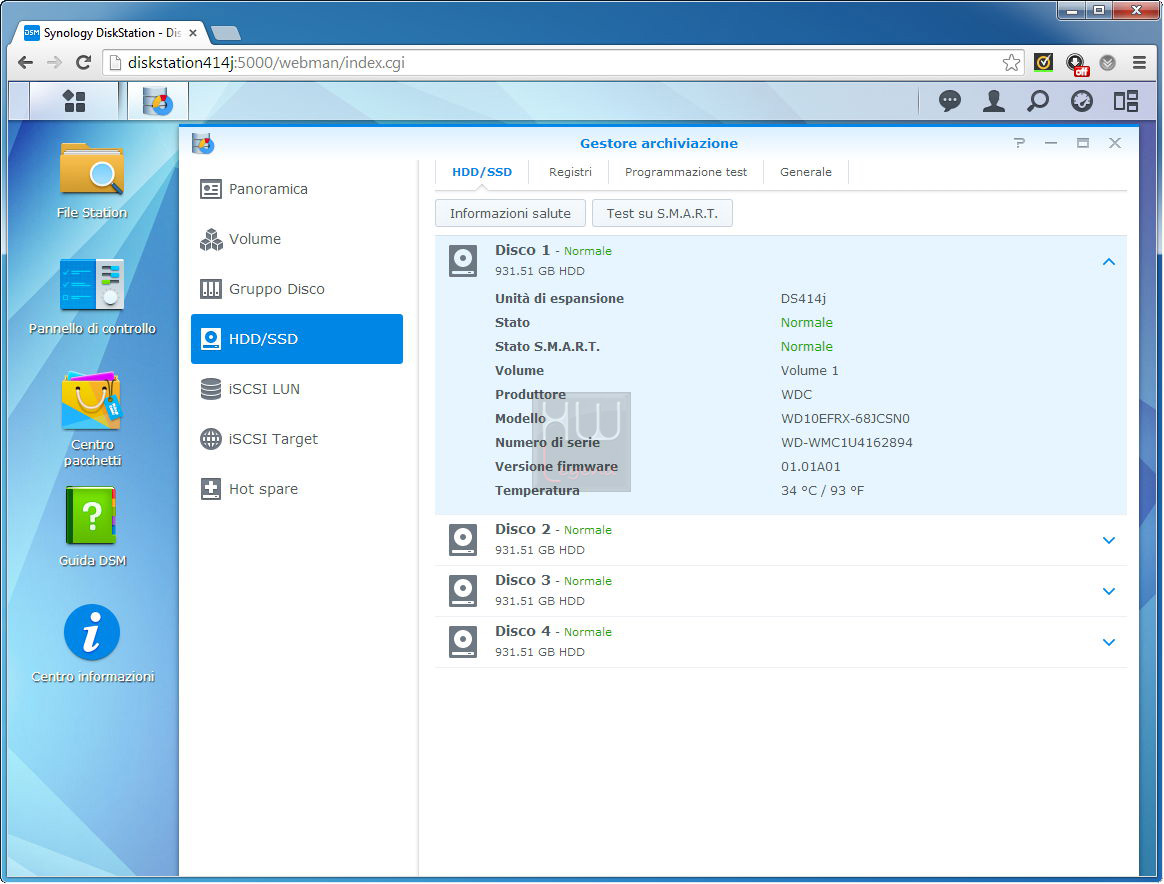The image size is (1164, 884).
Task: Click the gray Pocket-style extension icon
Action: click(x=1108, y=63)
